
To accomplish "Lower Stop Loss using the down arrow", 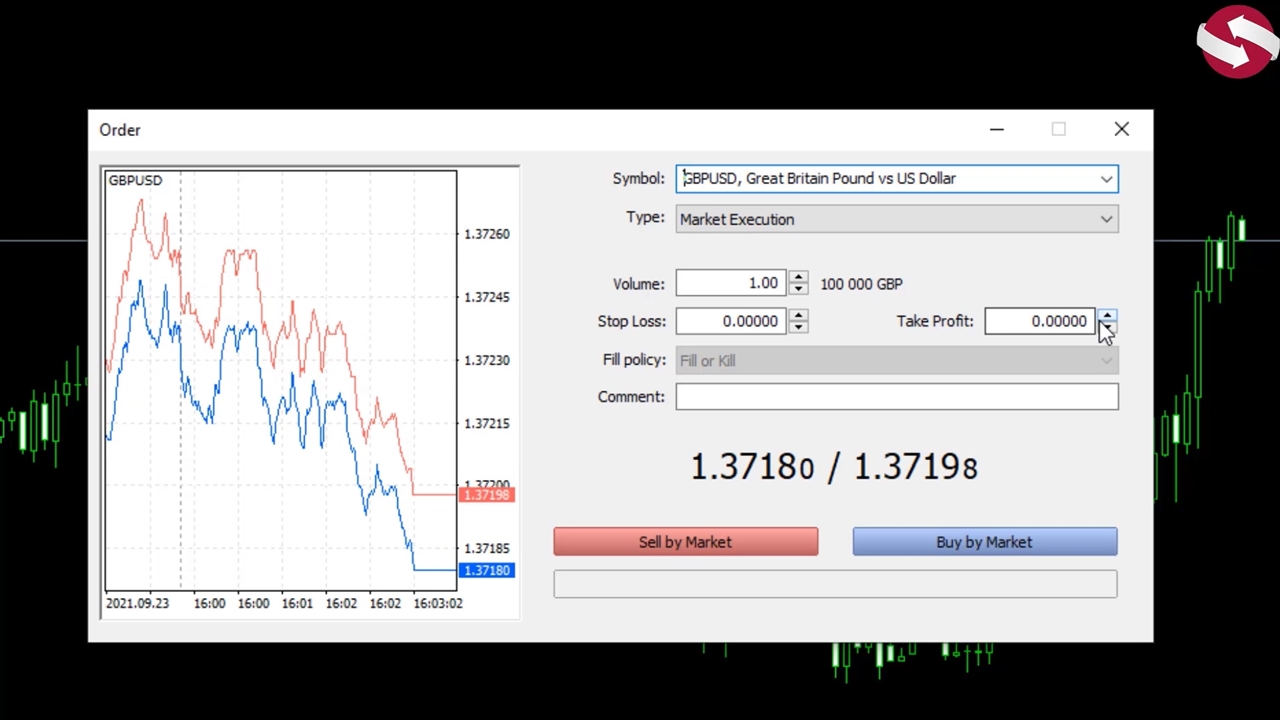I will pyautogui.click(x=798, y=327).
